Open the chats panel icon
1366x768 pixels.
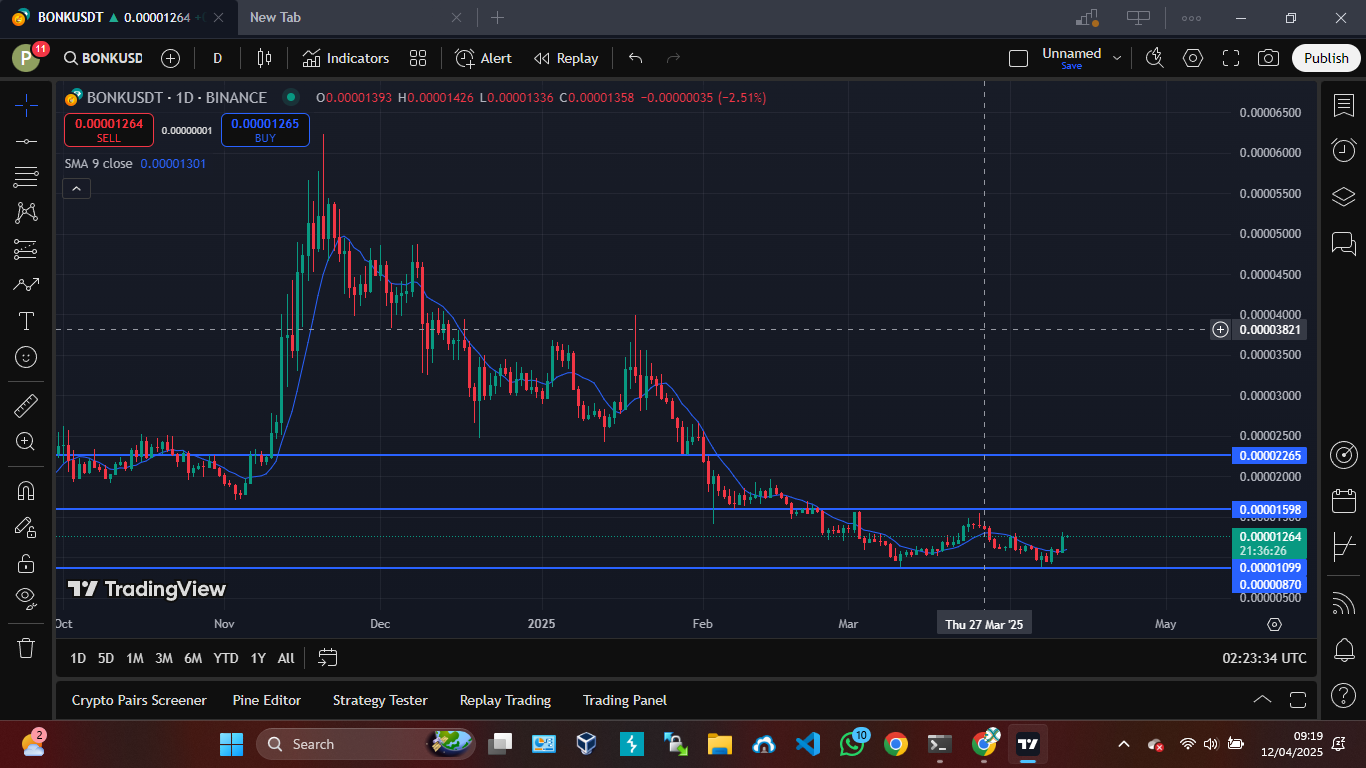(1343, 243)
